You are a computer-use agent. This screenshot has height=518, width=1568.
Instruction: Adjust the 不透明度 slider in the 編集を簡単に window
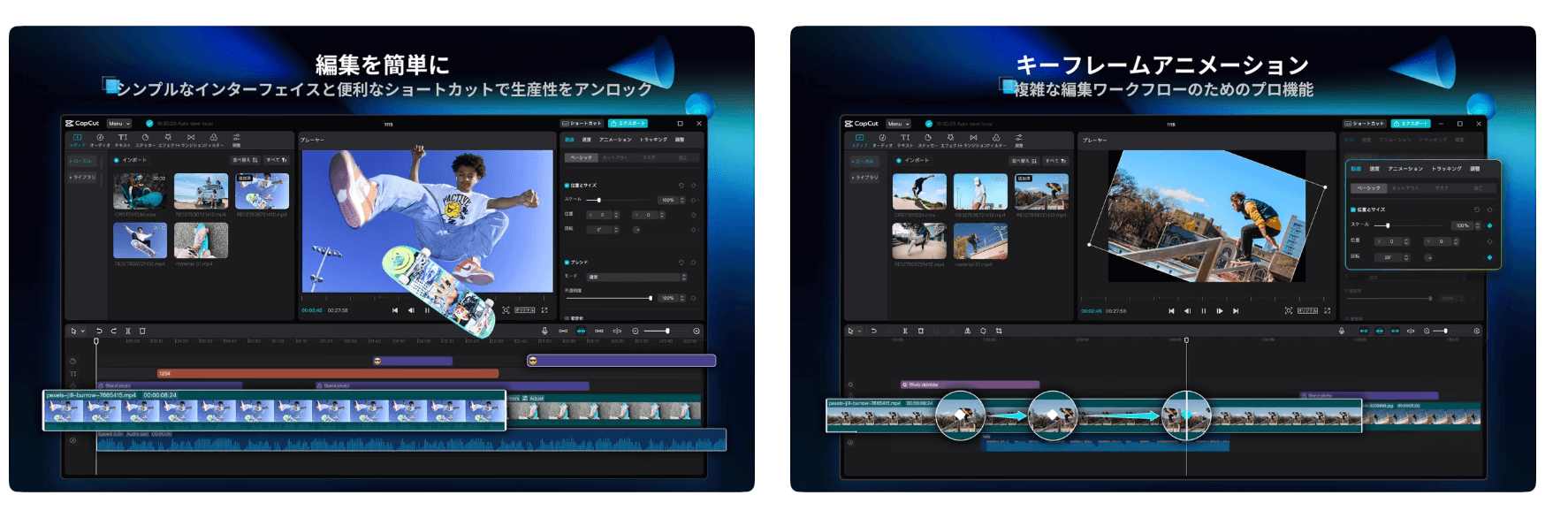(609, 298)
